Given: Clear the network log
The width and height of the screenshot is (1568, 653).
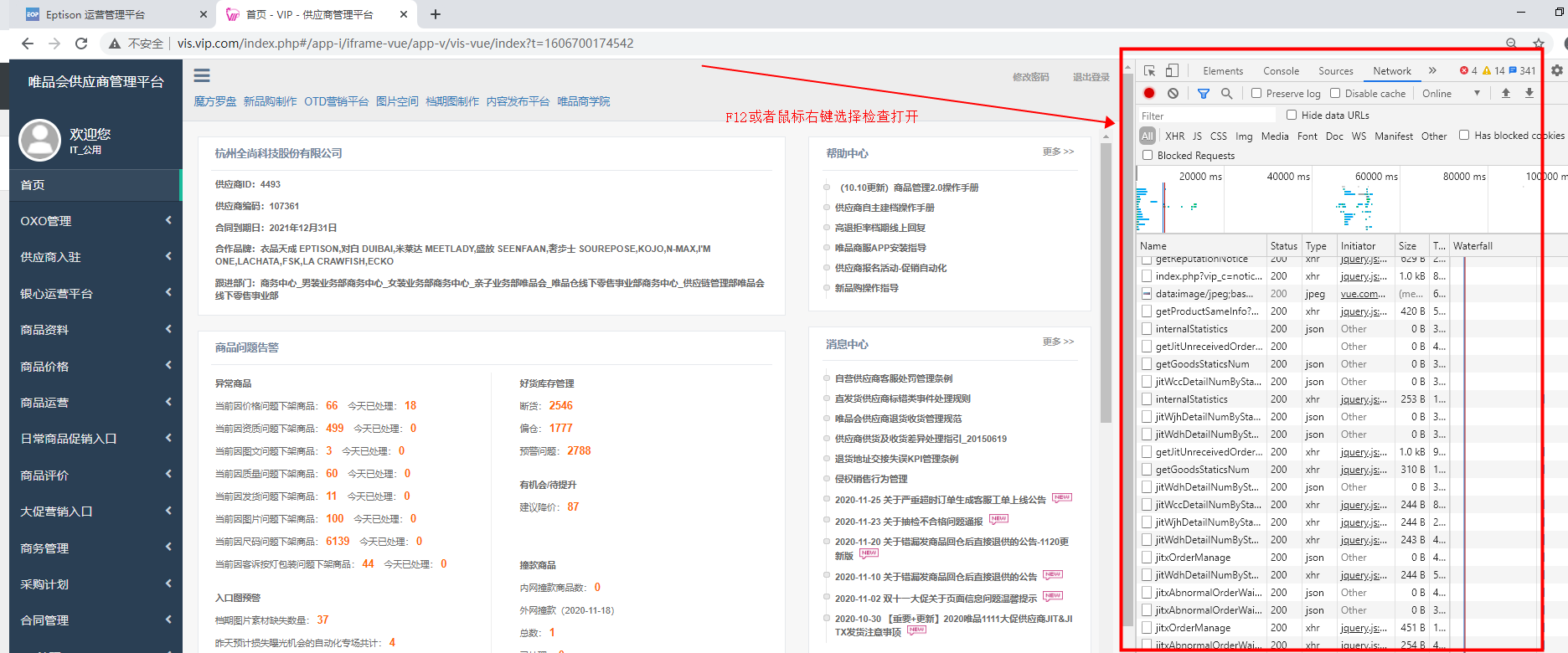Looking at the screenshot, I should pos(1173,94).
